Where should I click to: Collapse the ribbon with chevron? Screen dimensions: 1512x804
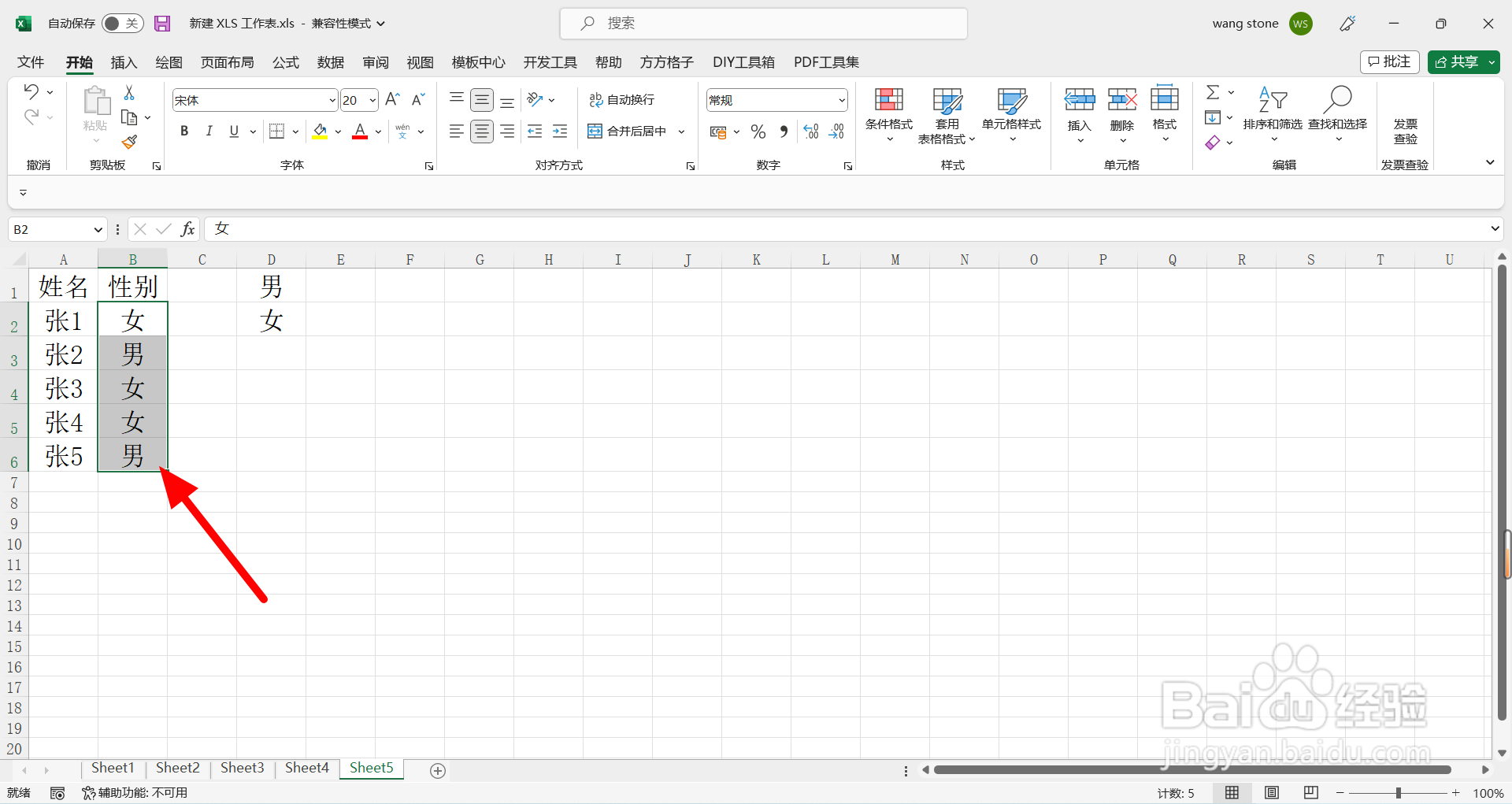point(1490,162)
